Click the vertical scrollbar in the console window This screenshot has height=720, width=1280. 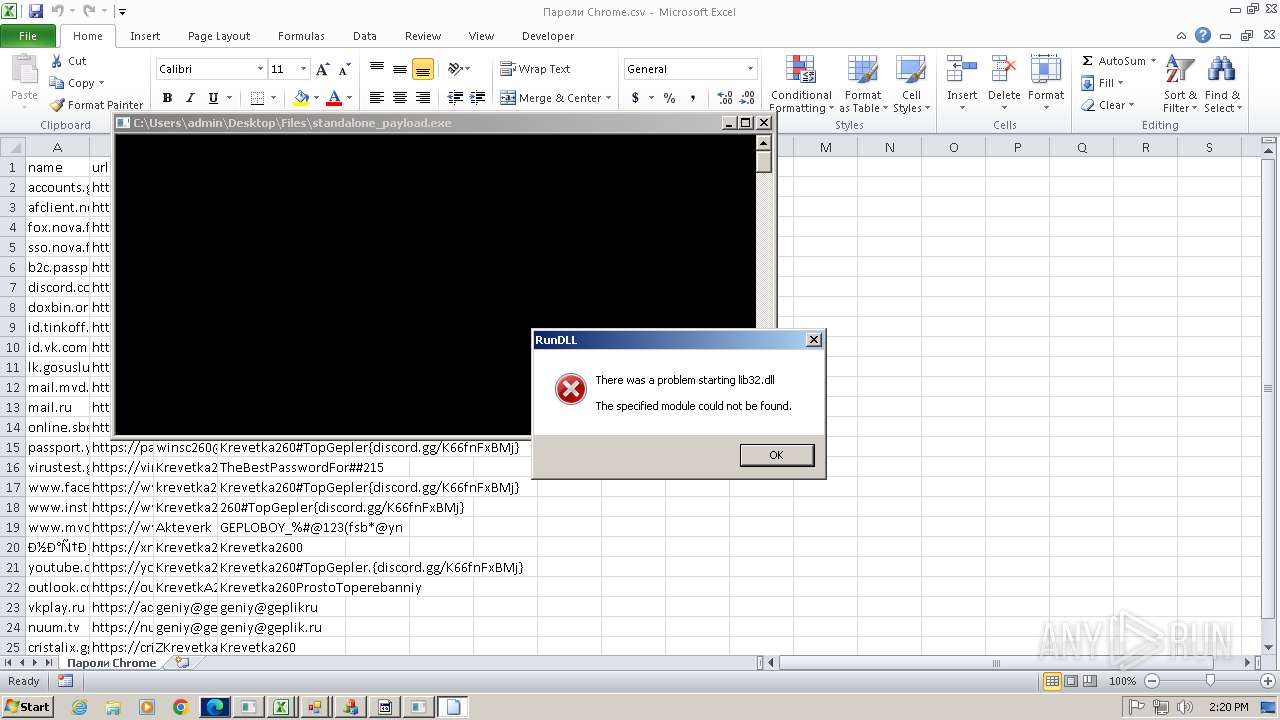(x=764, y=285)
